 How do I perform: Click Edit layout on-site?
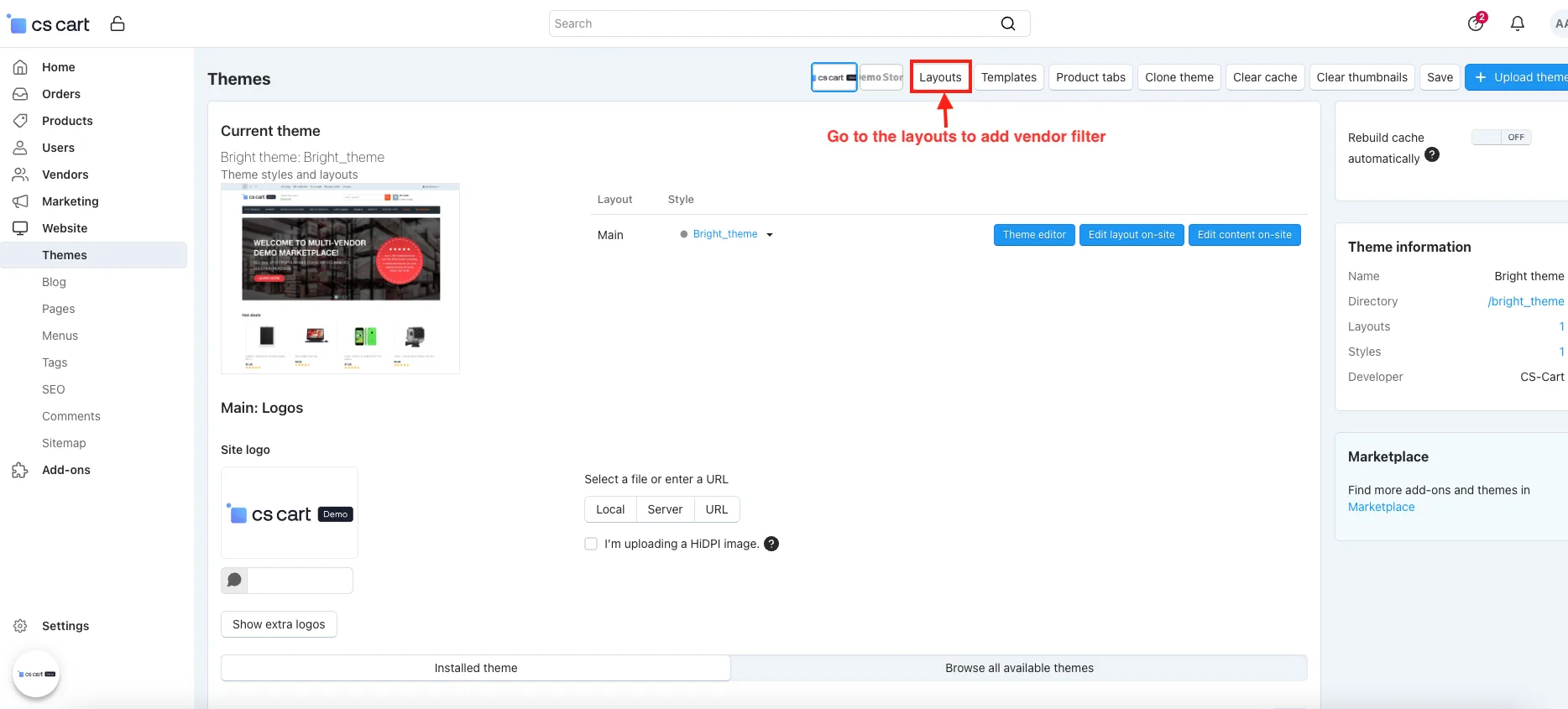[x=1132, y=235]
